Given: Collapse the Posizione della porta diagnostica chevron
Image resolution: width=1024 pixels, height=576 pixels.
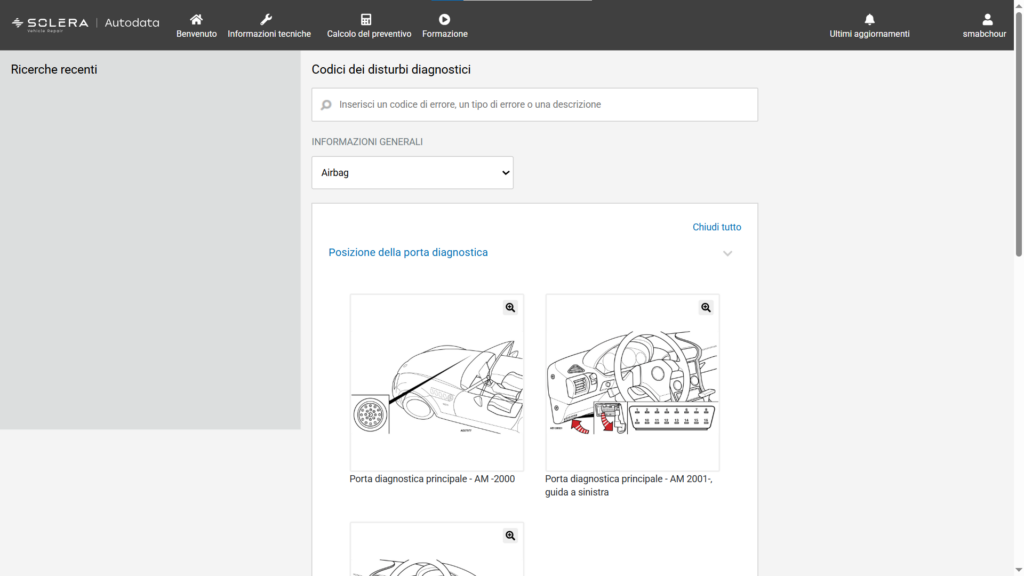Looking at the screenshot, I should click(728, 253).
